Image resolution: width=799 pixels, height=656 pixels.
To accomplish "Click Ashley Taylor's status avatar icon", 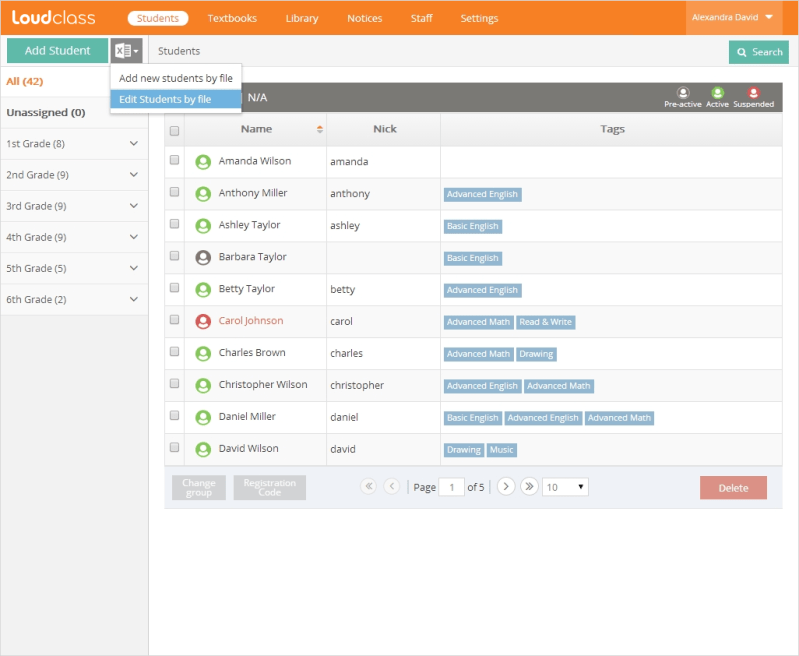I will pyautogui.click(x=203, y=226).
